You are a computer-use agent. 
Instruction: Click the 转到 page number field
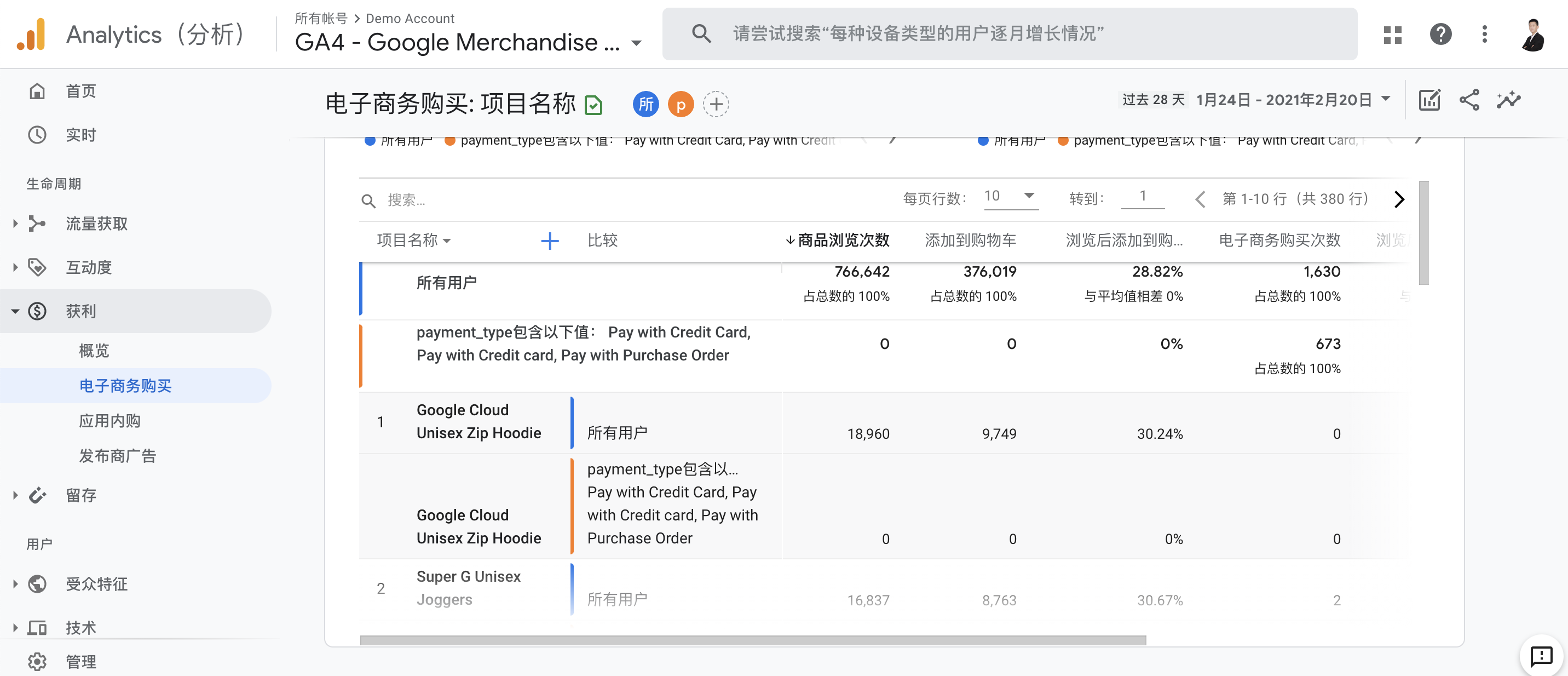pyautogui.click(x=1143, y=197)
